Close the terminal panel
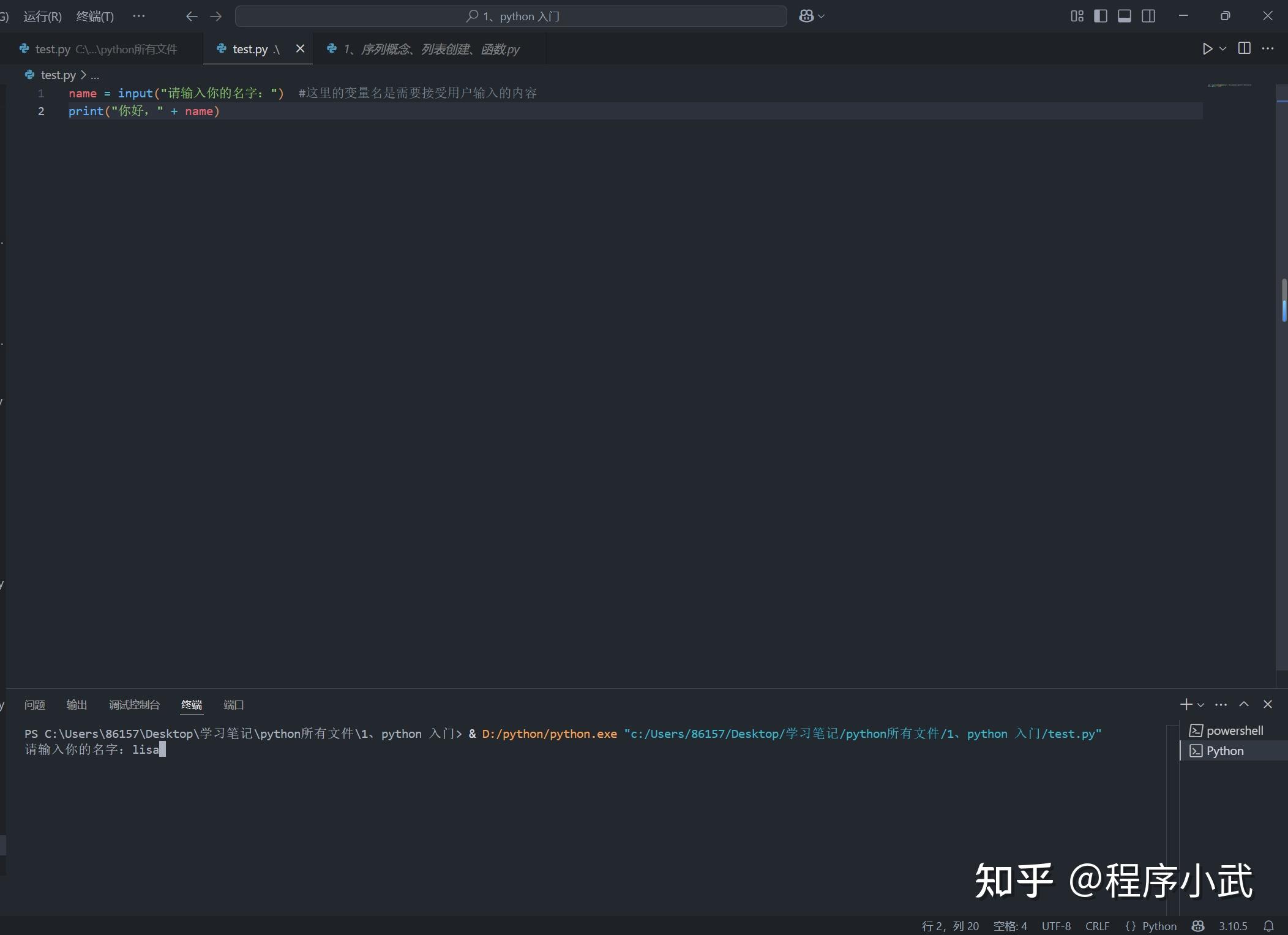Viewport: 1288px width, 935px height. click(x=1268, y=704)
